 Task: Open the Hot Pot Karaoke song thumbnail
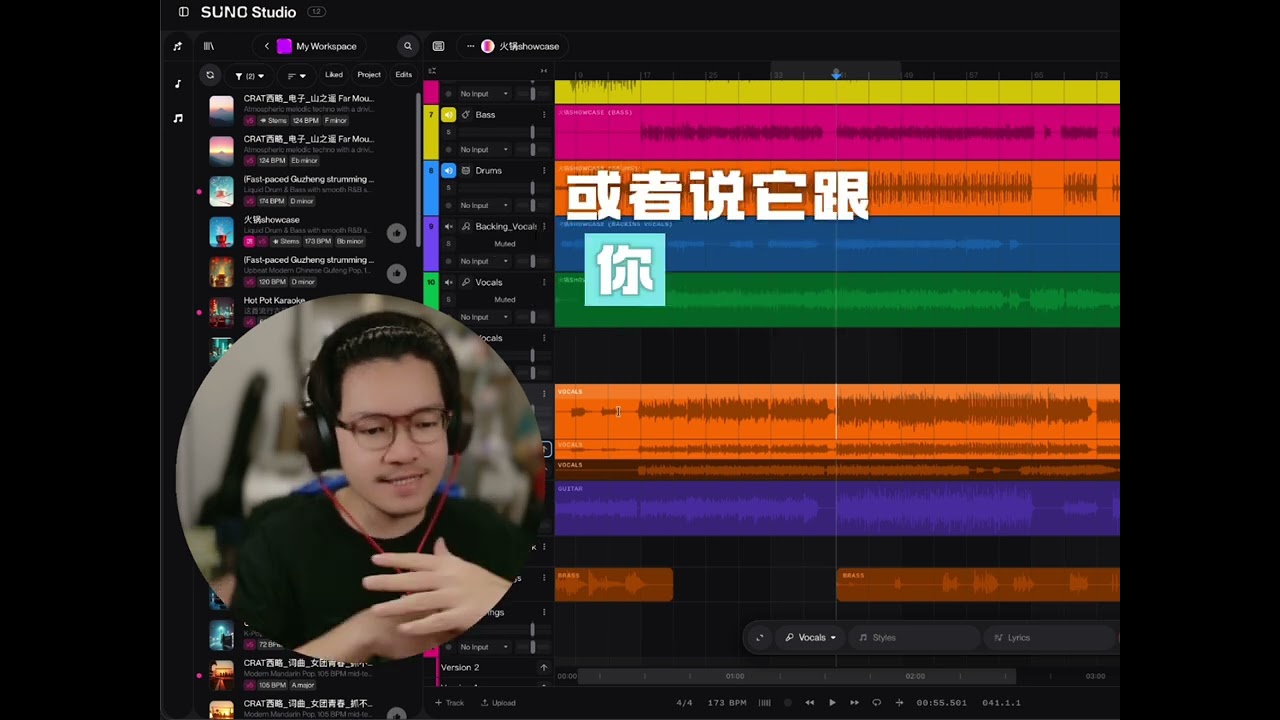[x=221, y=311]
